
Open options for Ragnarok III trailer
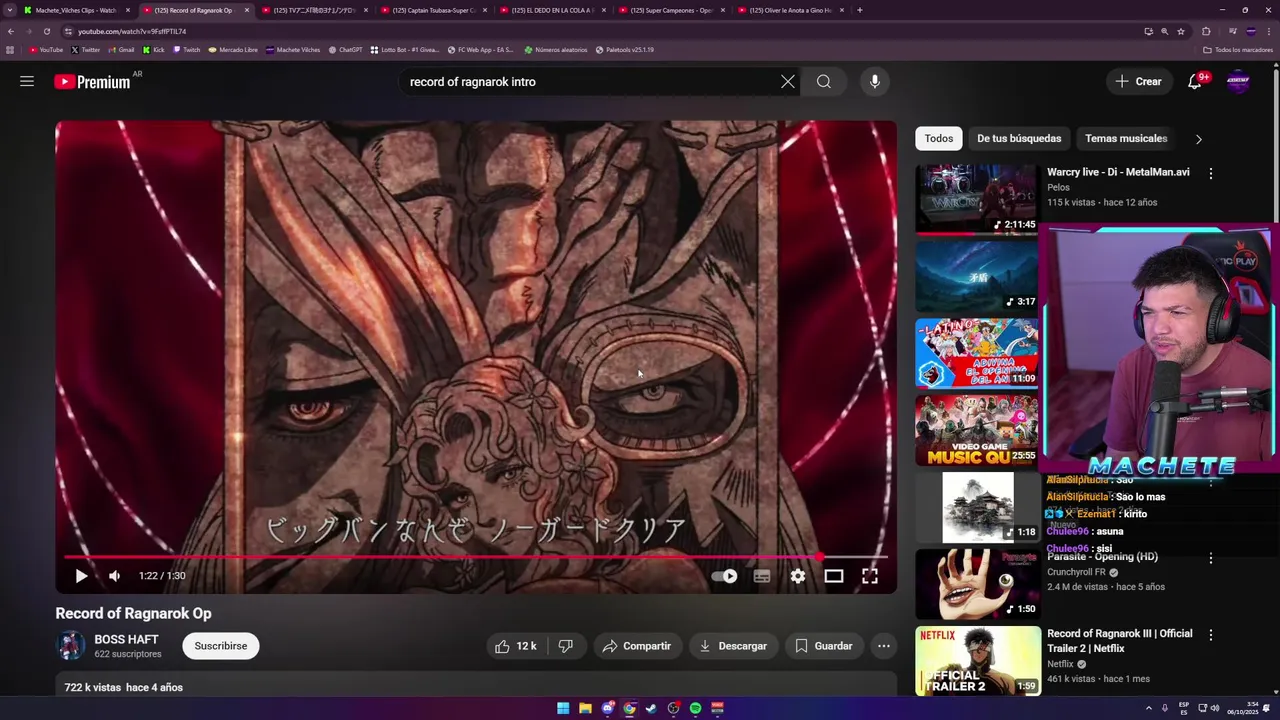[1210, 635]
